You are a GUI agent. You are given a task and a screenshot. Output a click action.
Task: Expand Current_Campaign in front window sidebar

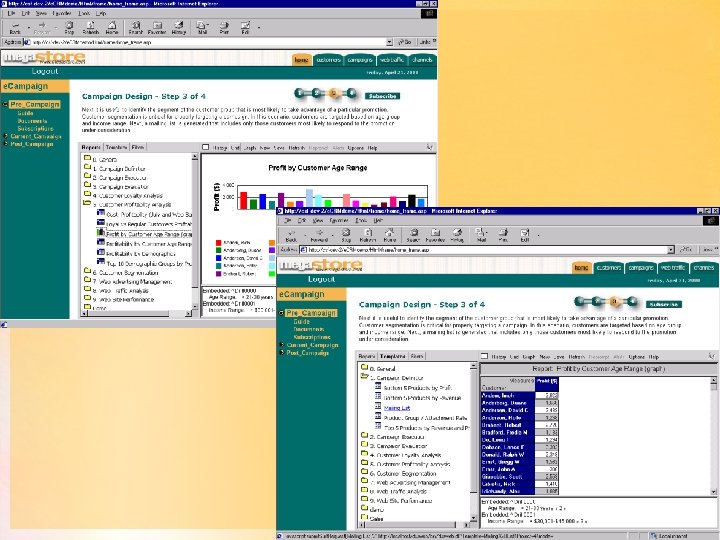282,344
